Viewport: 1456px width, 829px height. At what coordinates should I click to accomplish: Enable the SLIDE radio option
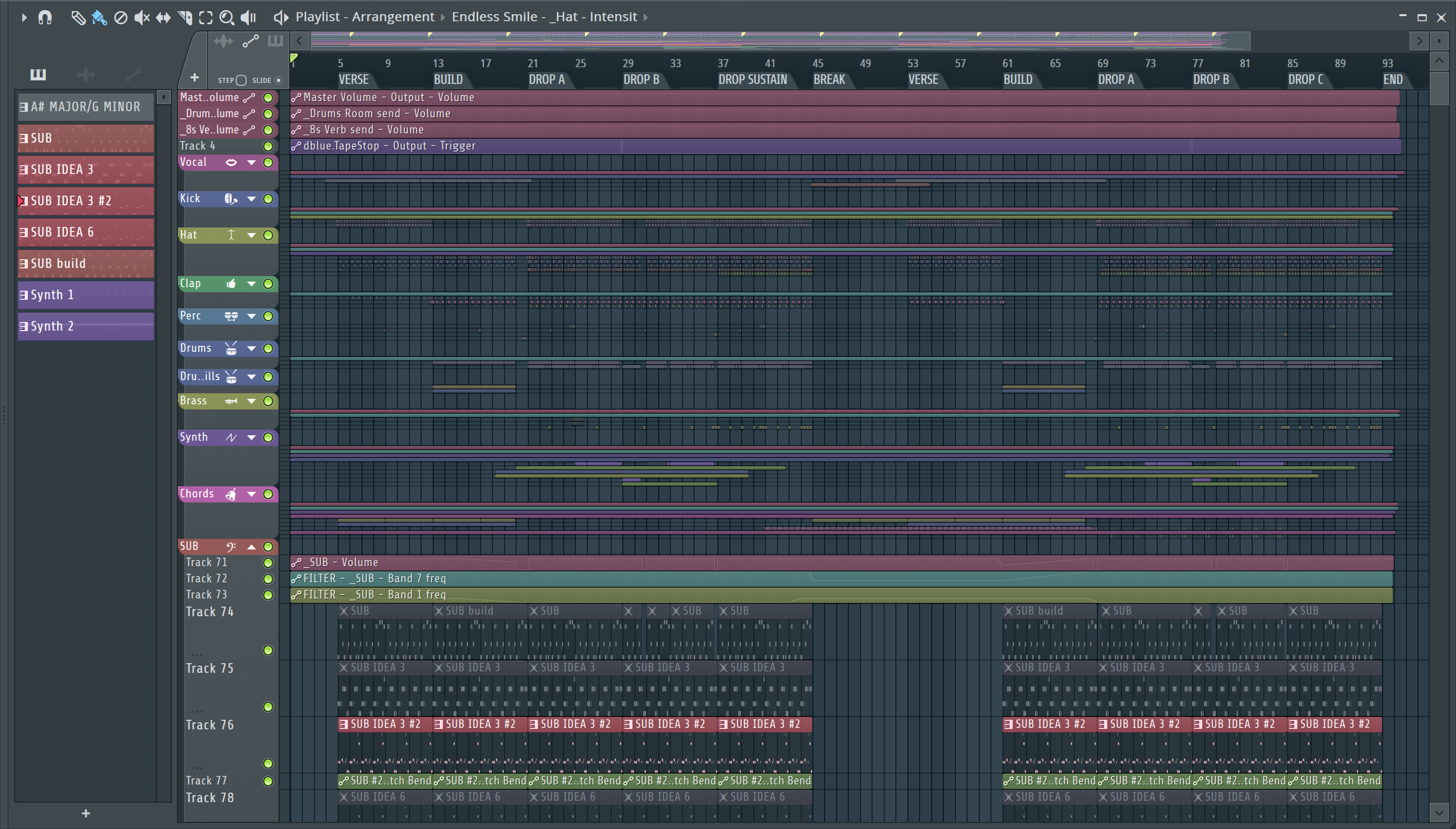pyautogui.click(x=279, y=80)
